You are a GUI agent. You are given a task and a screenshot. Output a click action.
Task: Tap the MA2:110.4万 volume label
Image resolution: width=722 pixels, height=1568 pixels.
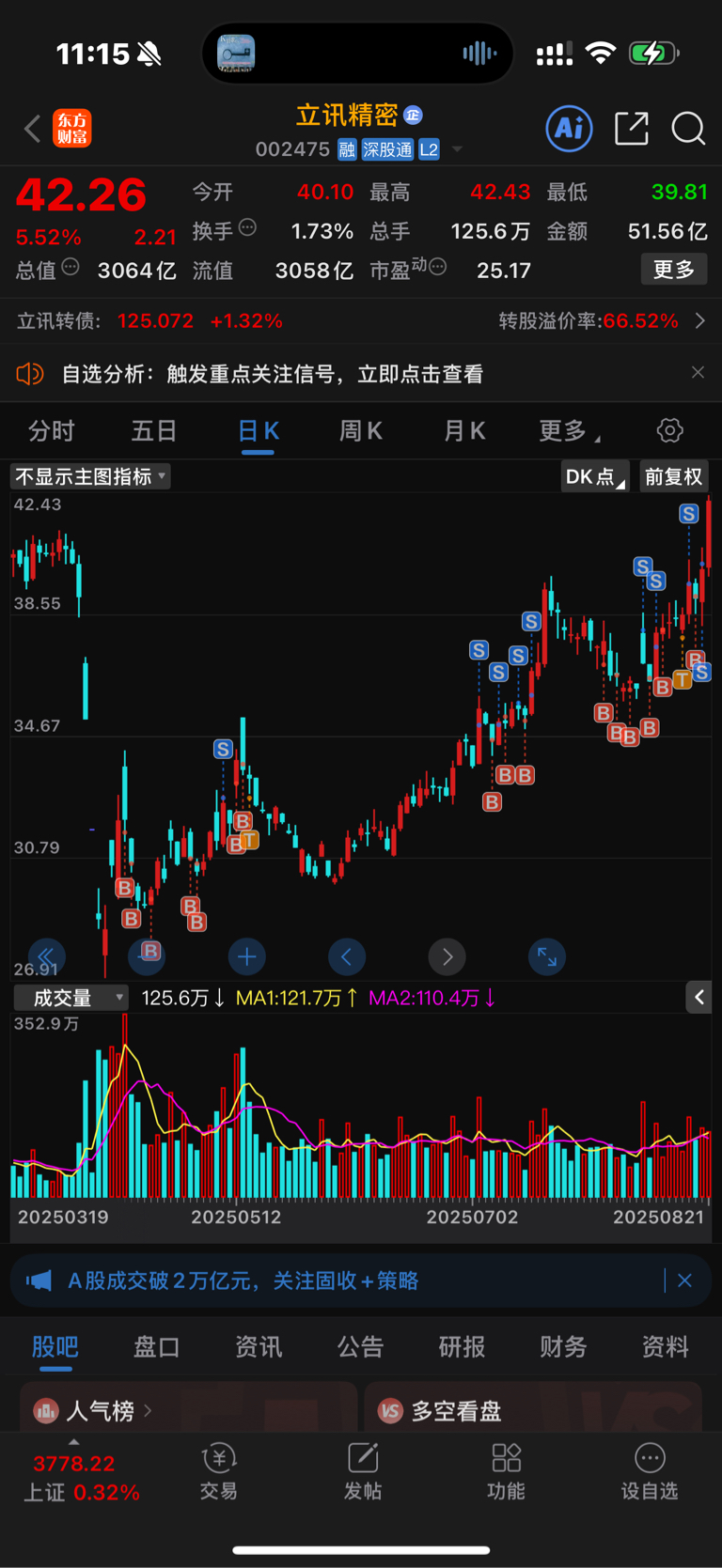point(432,998)
